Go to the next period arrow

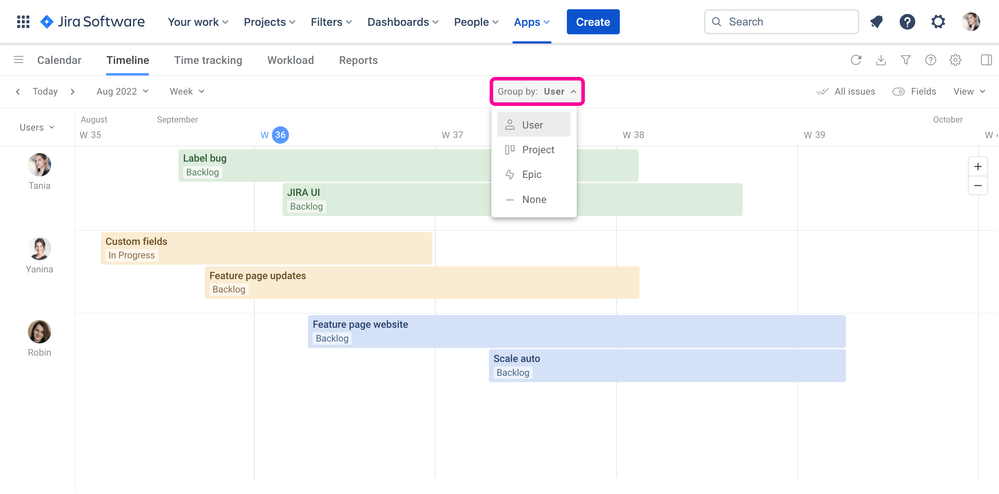pyautogui.click(x=73, y=92)
